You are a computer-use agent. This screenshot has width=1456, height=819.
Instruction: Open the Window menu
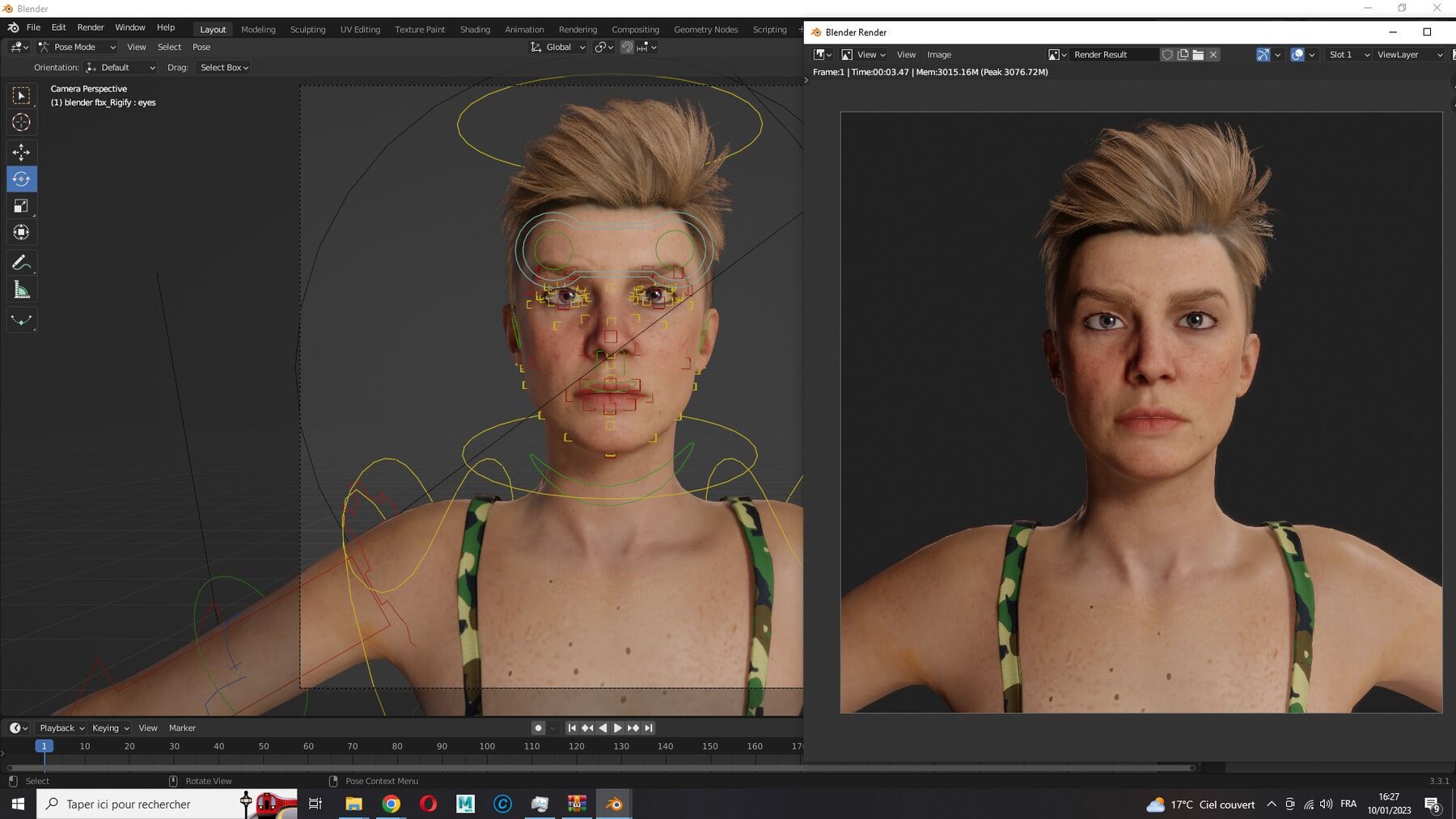(129, 27)
